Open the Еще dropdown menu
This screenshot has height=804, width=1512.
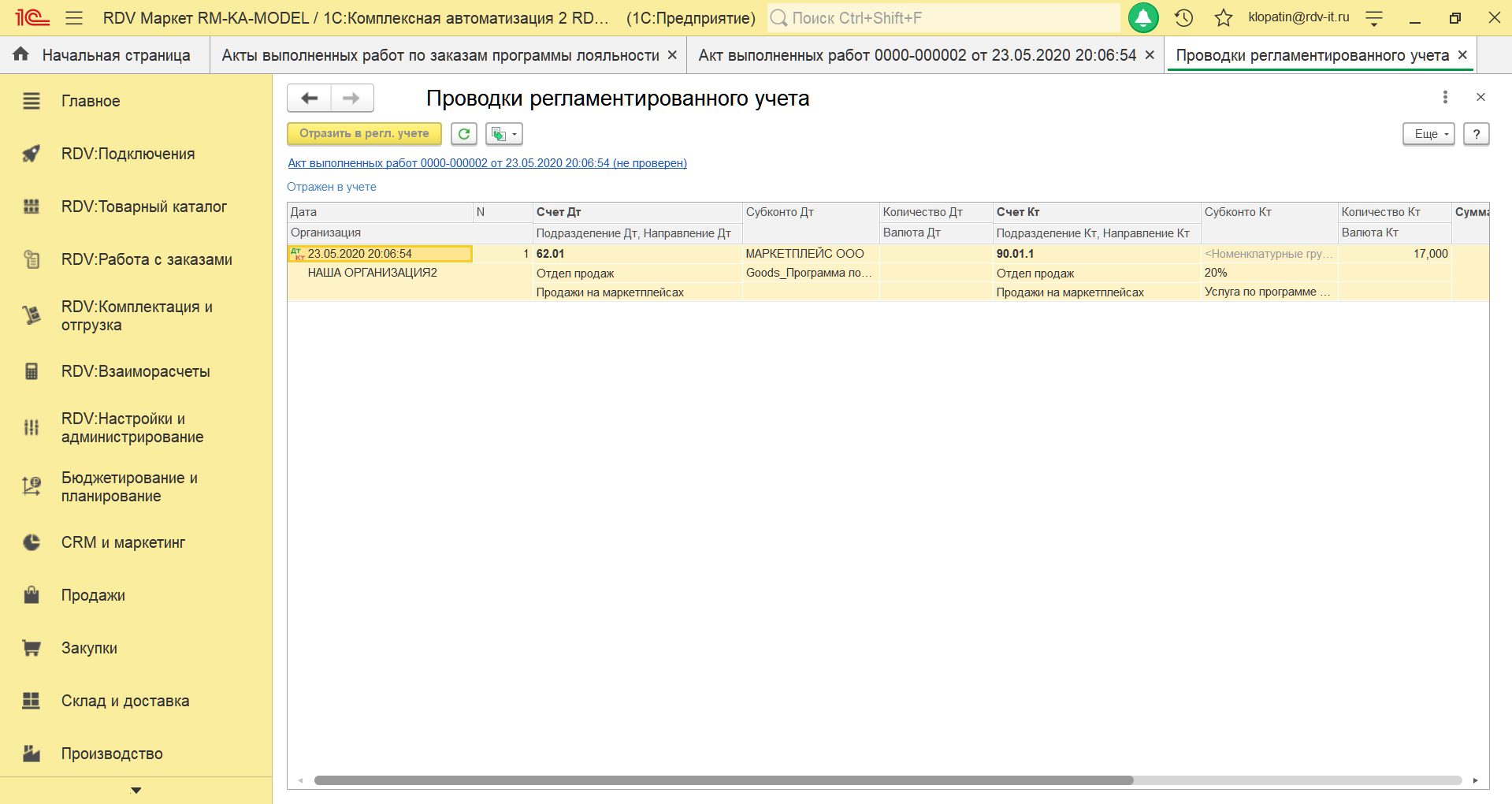1428,134
